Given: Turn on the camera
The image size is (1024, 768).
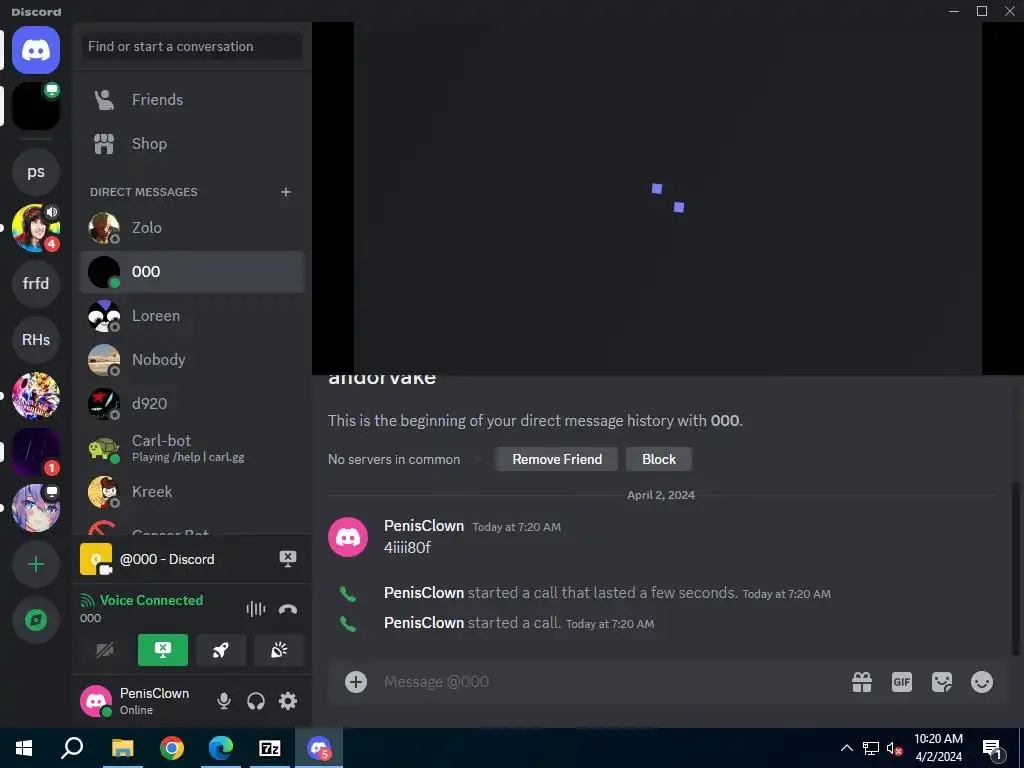Looking at the screenshot, I should coord(104,650).
